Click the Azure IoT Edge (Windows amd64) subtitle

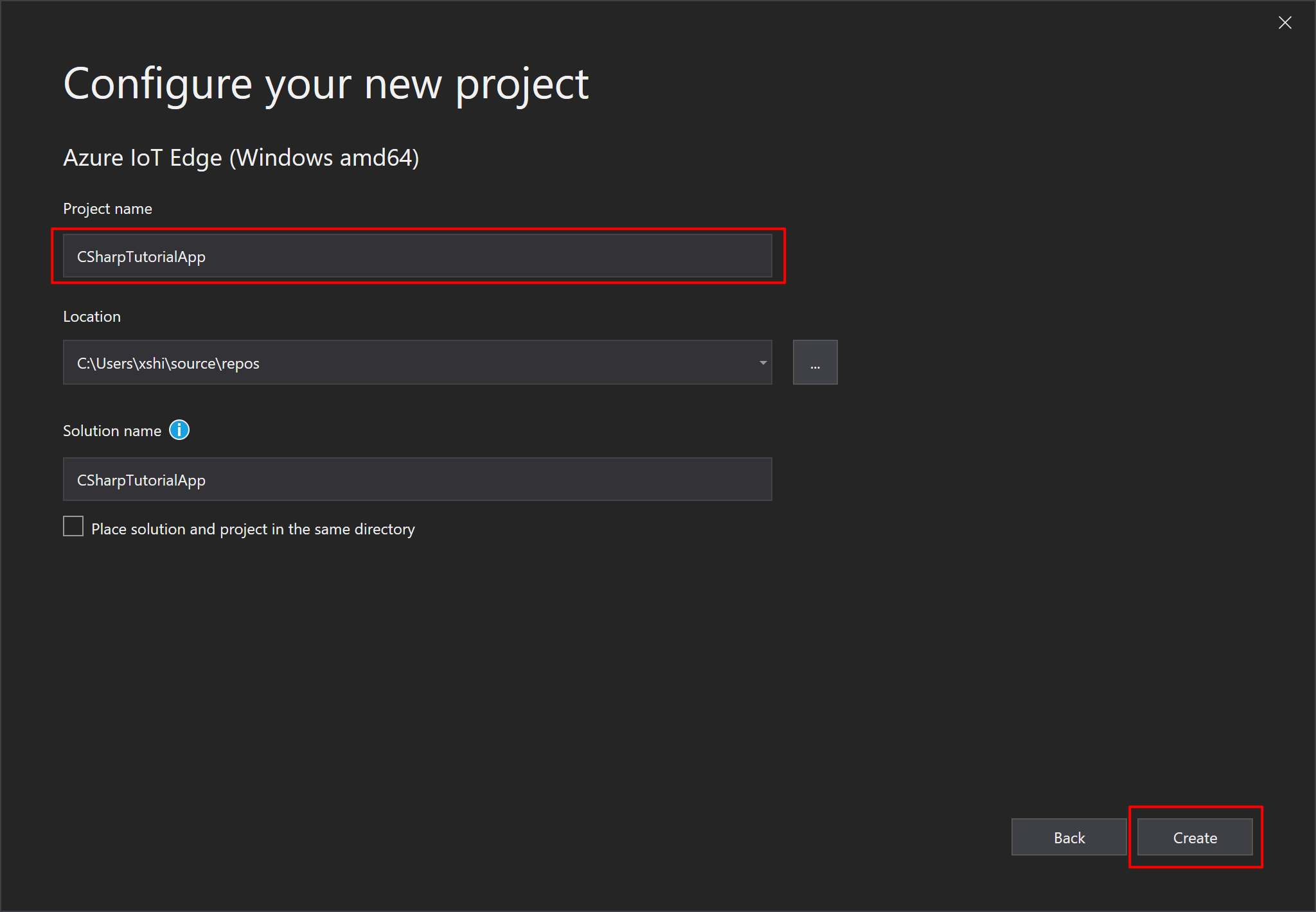[x=241, y=158]
